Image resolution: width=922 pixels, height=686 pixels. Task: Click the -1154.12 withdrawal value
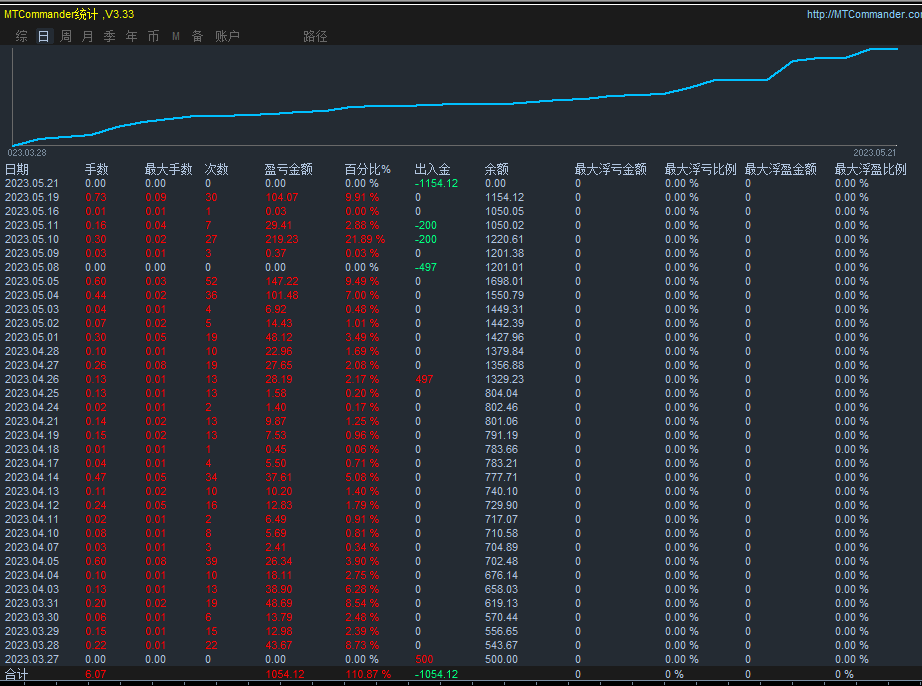click(436, 183)
